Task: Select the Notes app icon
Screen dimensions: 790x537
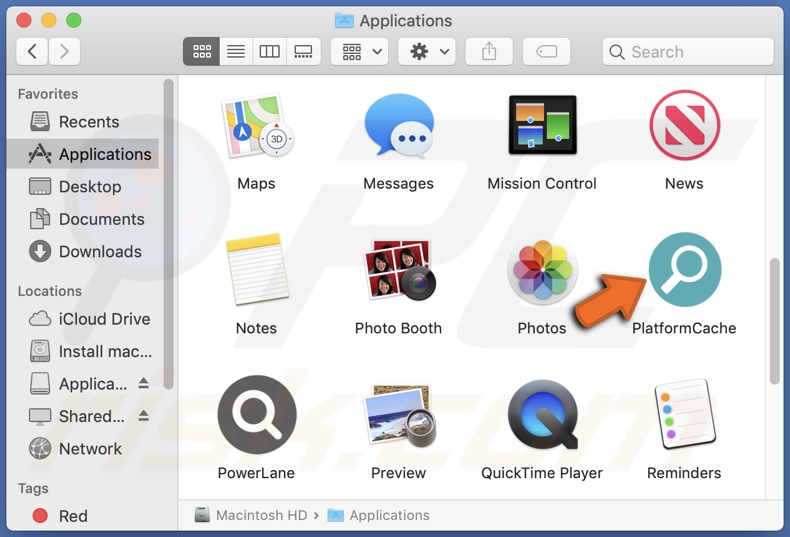Action: tap(257, 269)
